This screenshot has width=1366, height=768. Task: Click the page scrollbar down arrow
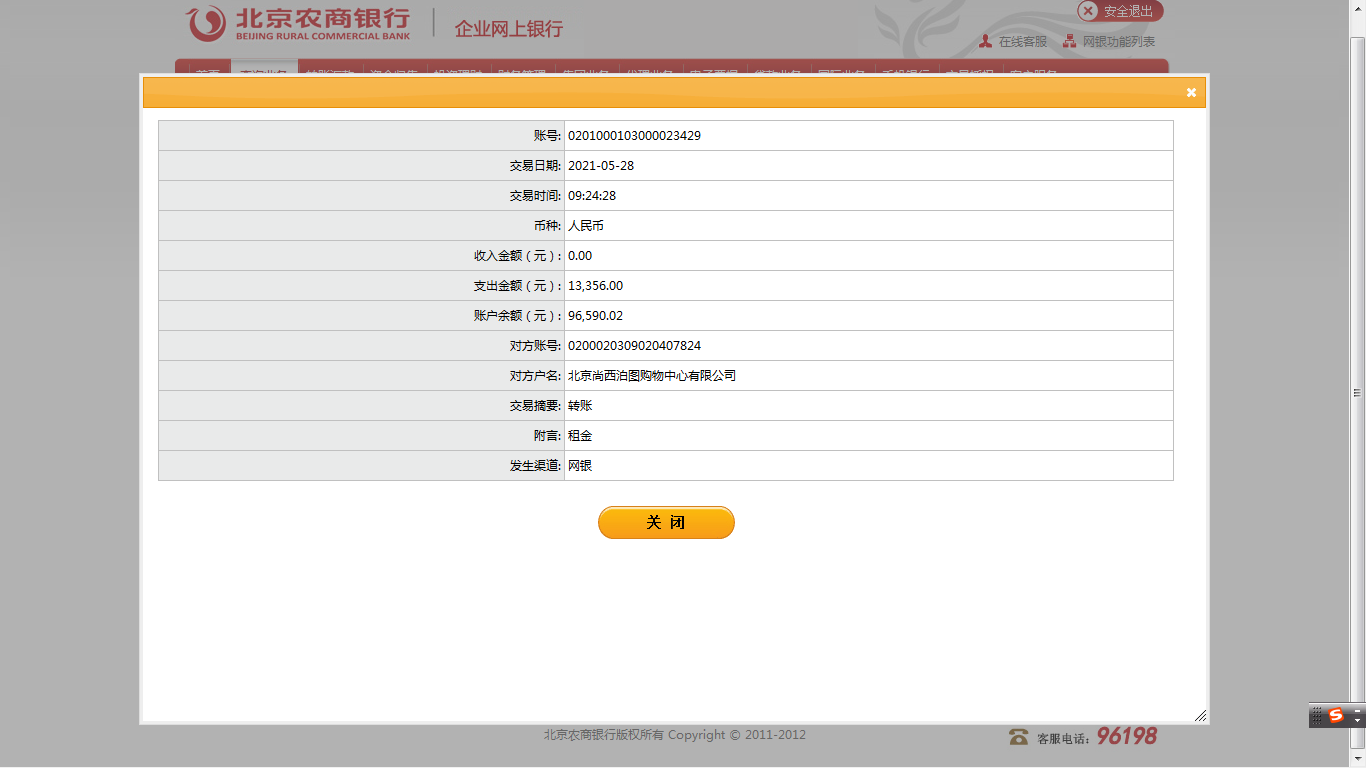tap(1357, 759)
